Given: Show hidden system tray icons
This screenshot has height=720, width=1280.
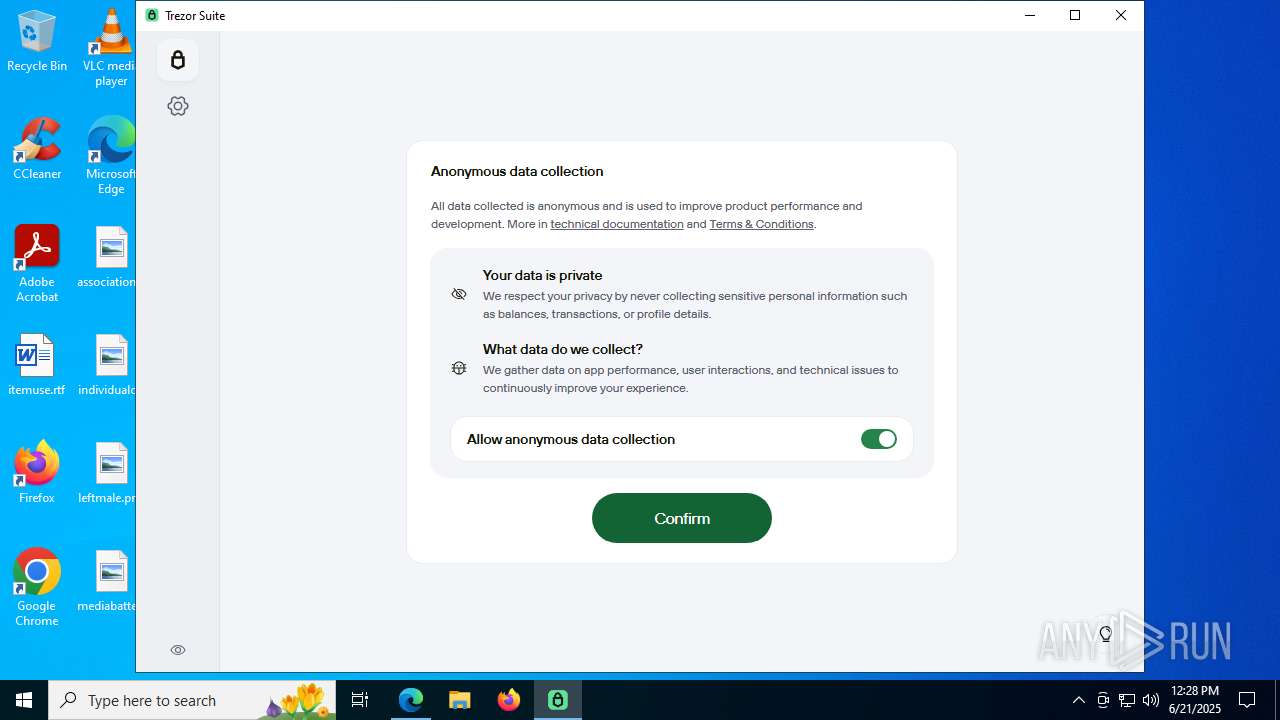Looking at the screenshot, I should [x=1078, y=700].
